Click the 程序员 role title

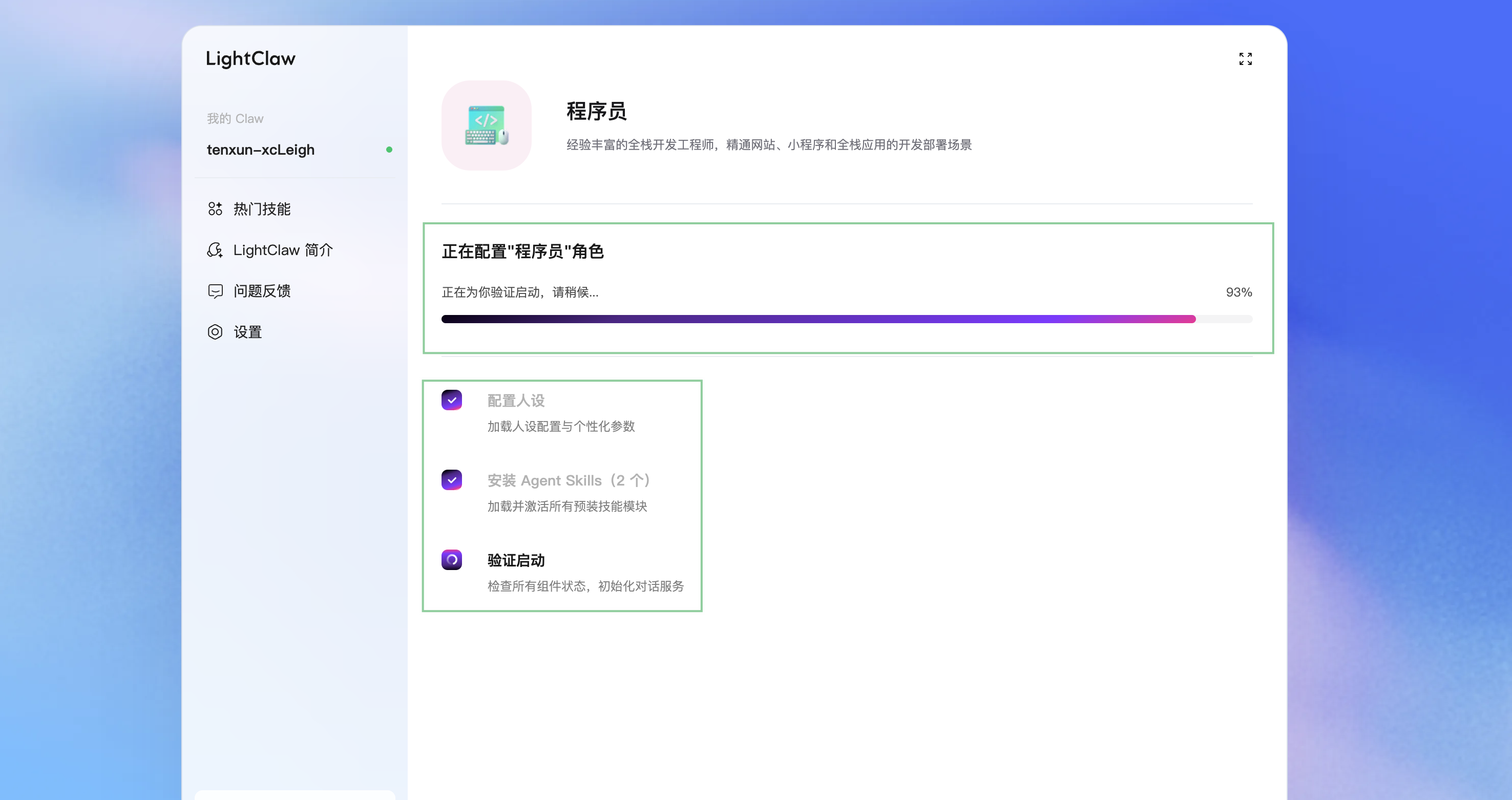click(x=596, y=111)
